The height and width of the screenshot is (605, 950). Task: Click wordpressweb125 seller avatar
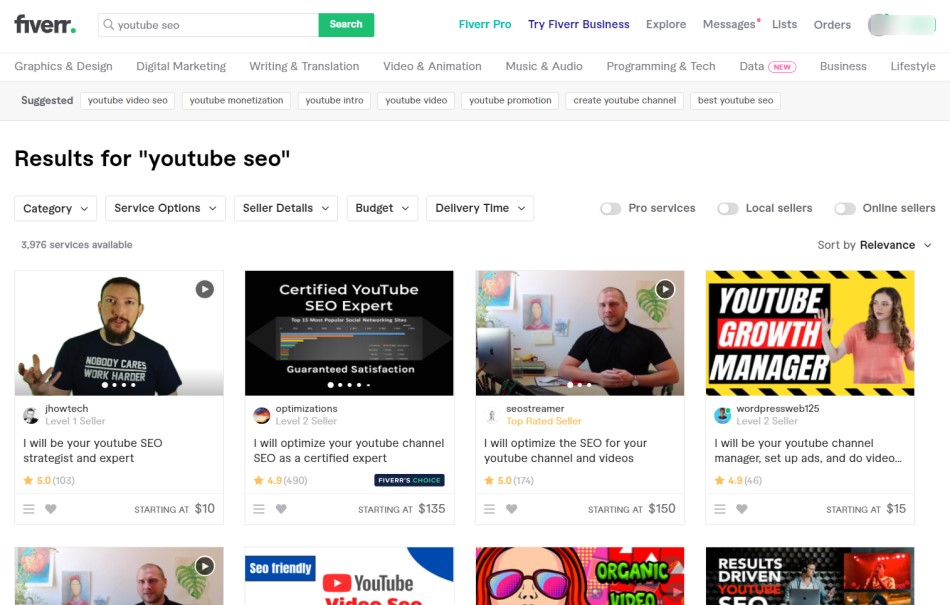tap(722, 415)
